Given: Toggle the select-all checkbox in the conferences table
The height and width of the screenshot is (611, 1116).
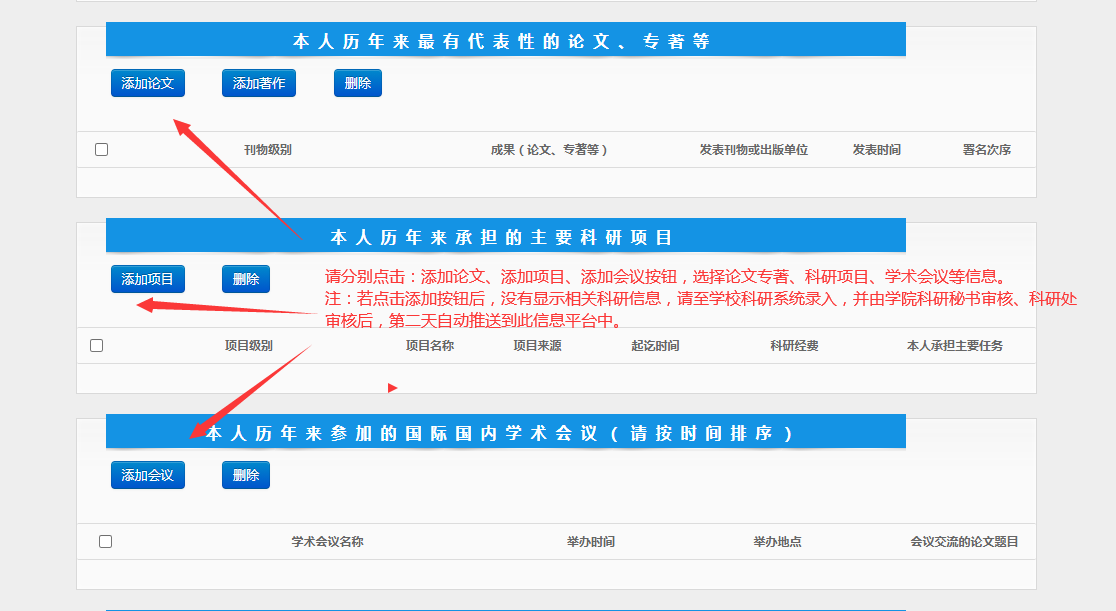Looking at the screenshot, I should click(x=105, y=542).
